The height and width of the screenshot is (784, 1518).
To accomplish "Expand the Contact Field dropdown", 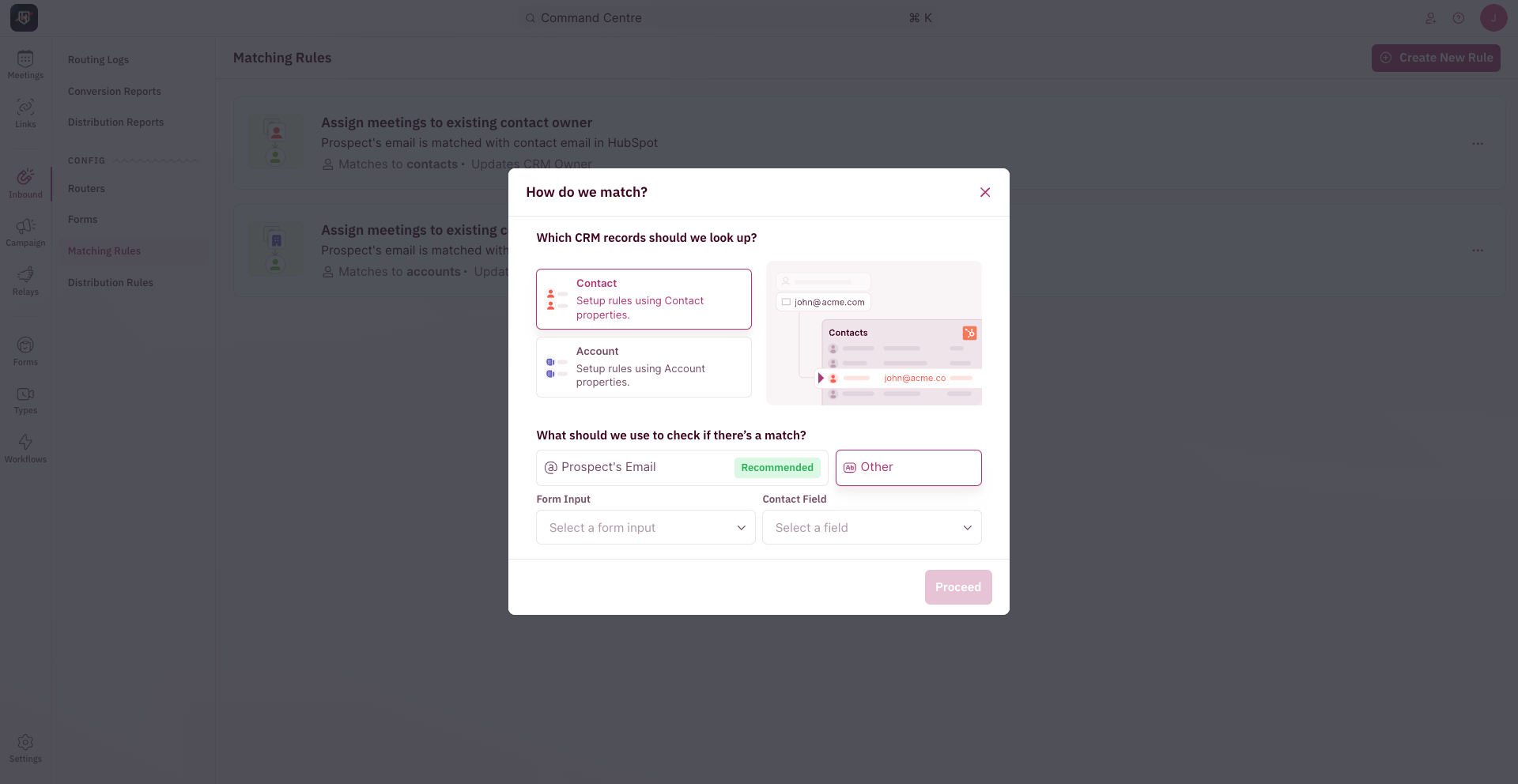I will pos(871,527).
